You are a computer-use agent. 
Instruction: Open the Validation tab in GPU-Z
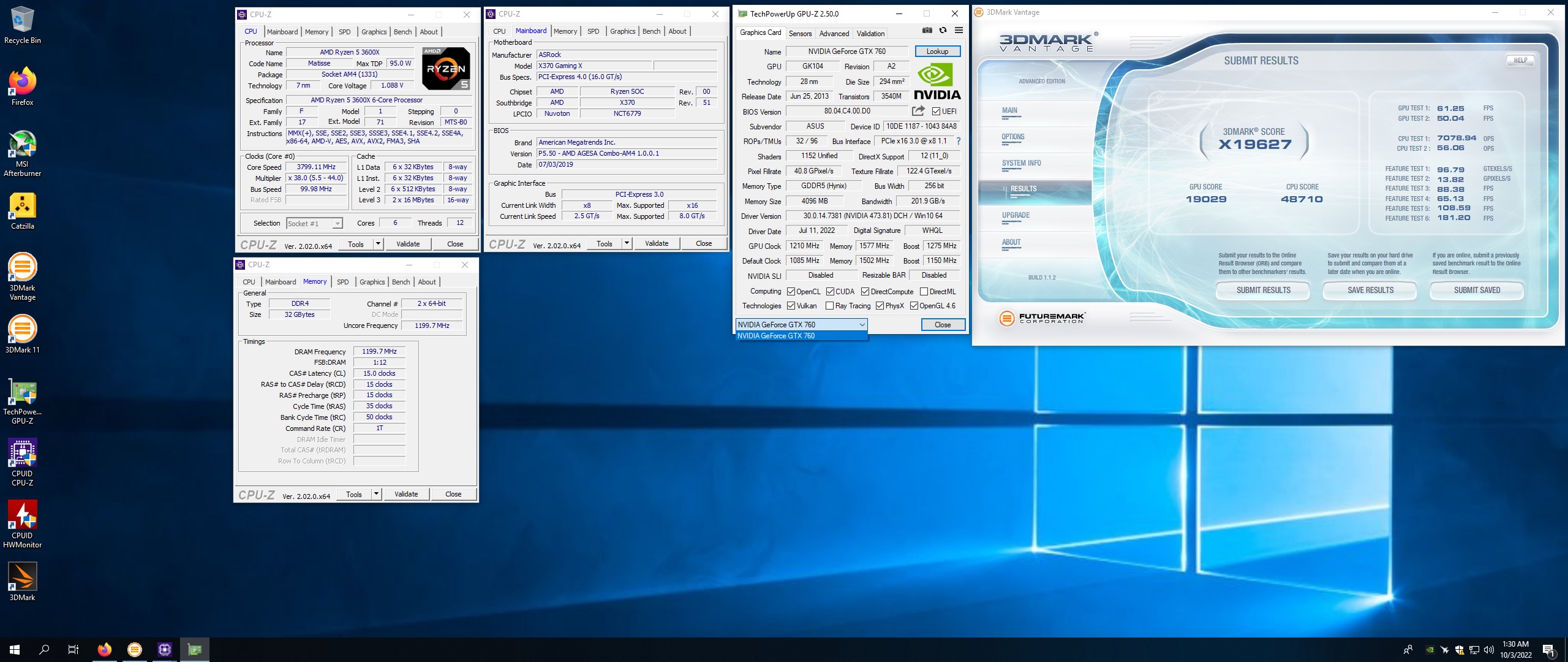(870, 34)
